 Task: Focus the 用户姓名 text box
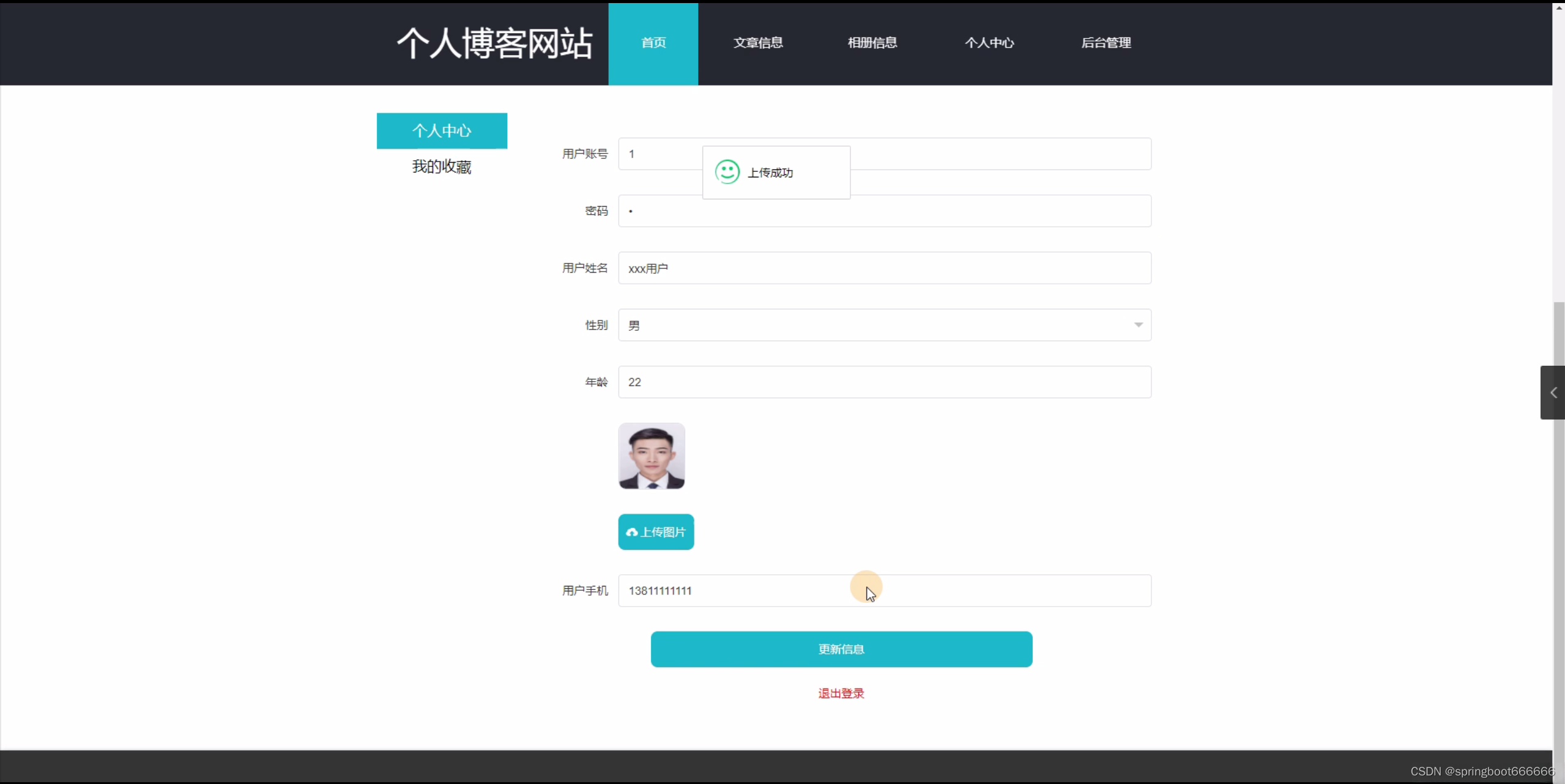[x=884, y=268]
